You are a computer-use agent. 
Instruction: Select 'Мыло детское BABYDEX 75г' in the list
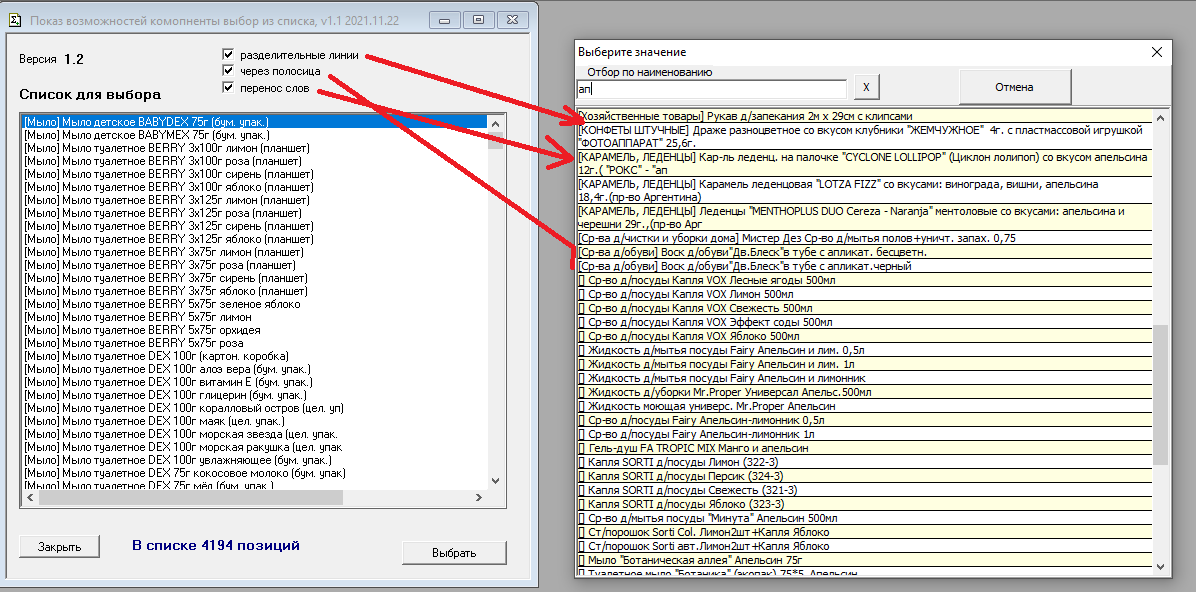tap(255, 121)
